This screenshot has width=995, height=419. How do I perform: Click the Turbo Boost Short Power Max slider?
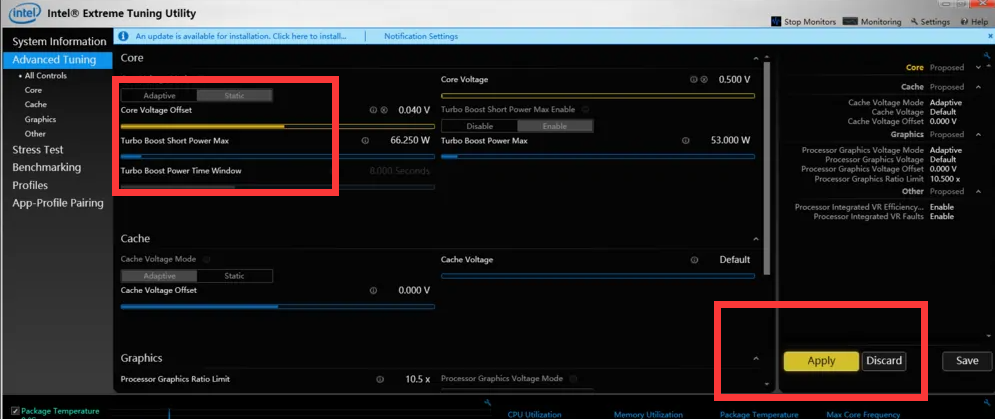[277, 156]
